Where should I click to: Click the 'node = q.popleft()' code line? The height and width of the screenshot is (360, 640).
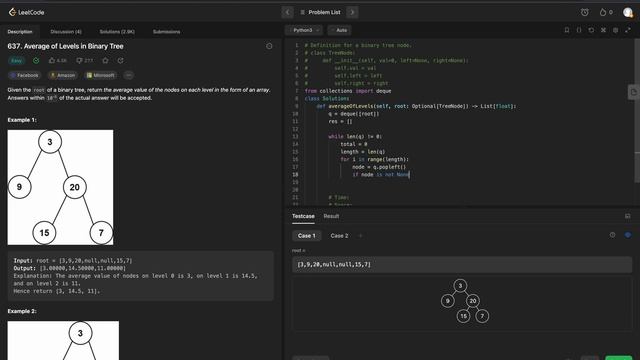click(x=379, y=167)
